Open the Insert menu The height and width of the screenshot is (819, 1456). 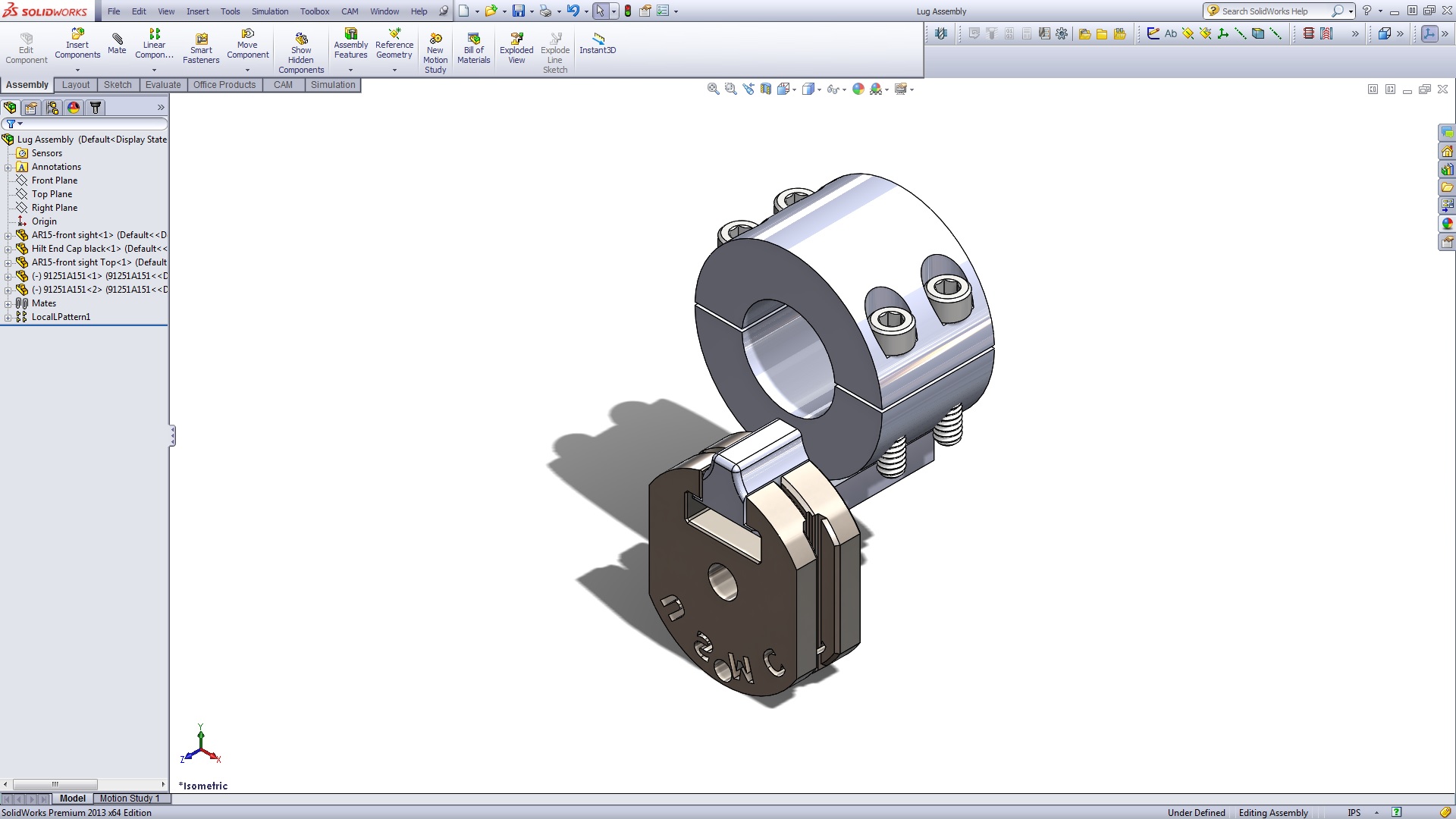click(198, 11)
